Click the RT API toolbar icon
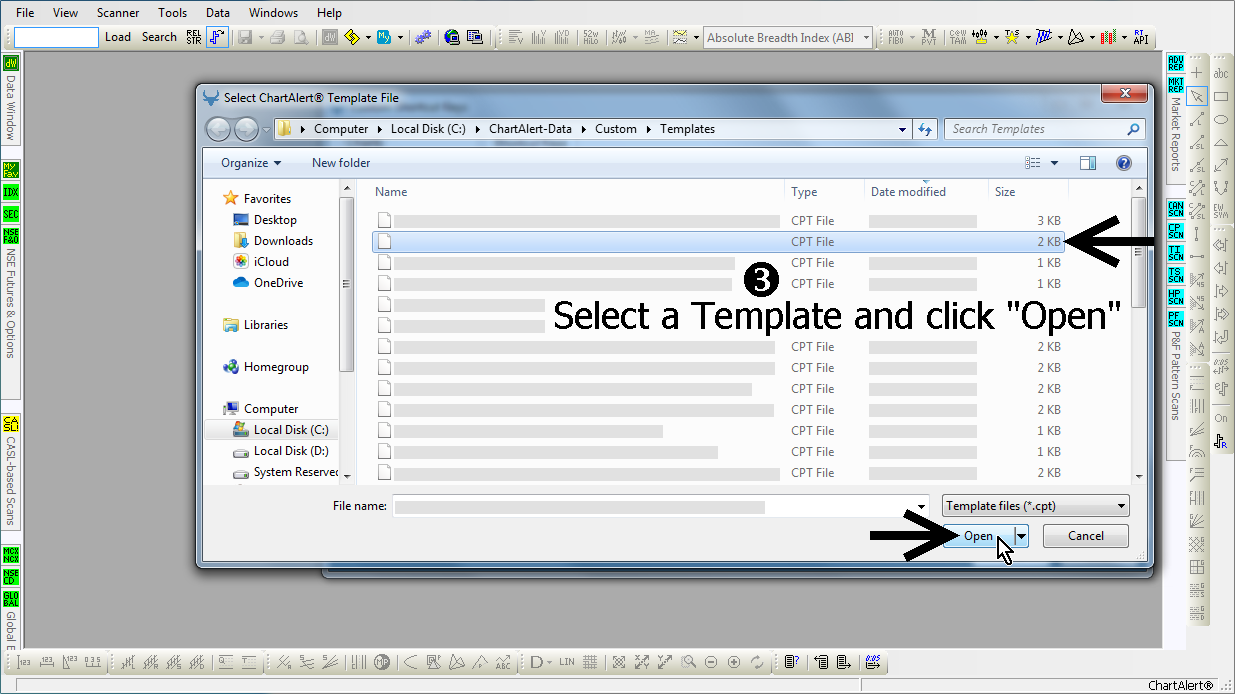 (1140, 37)
